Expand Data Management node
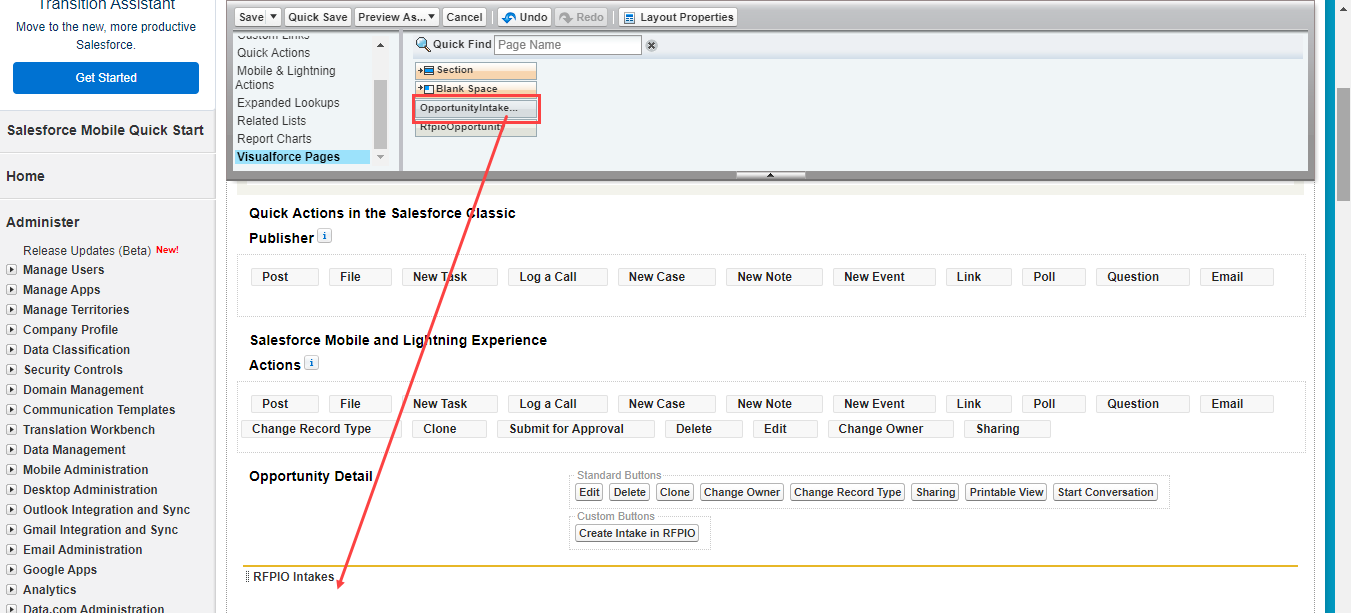Screen dimensions: 1351x613 [11, 450]
